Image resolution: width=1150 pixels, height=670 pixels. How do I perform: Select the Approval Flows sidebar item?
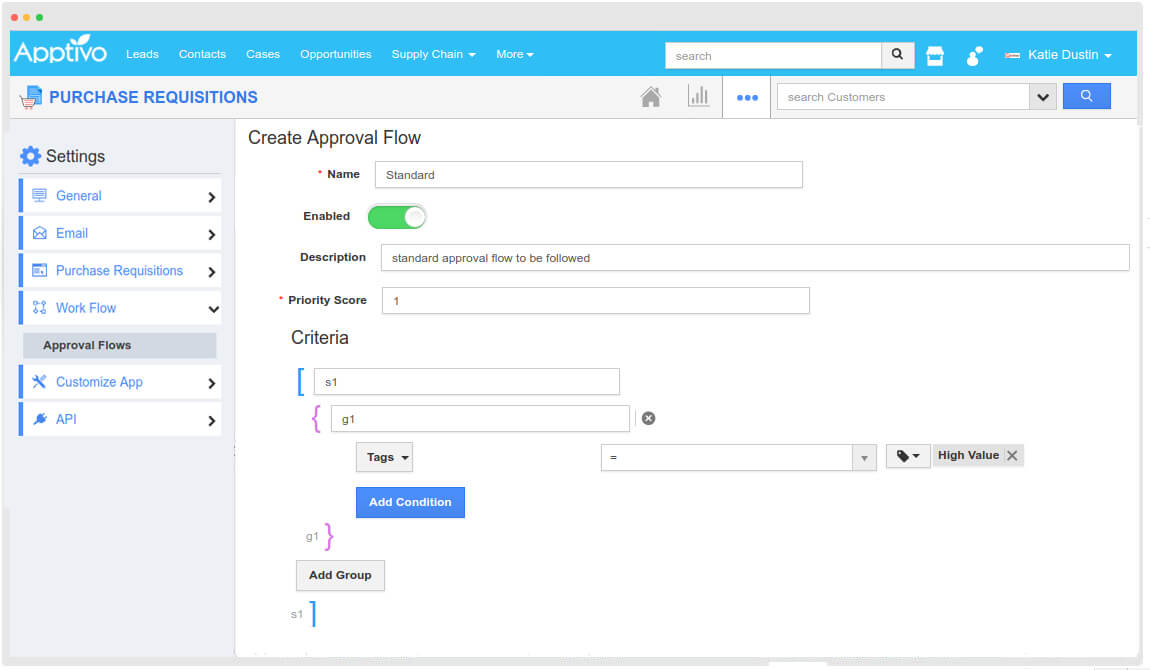[x=119, y=344]
